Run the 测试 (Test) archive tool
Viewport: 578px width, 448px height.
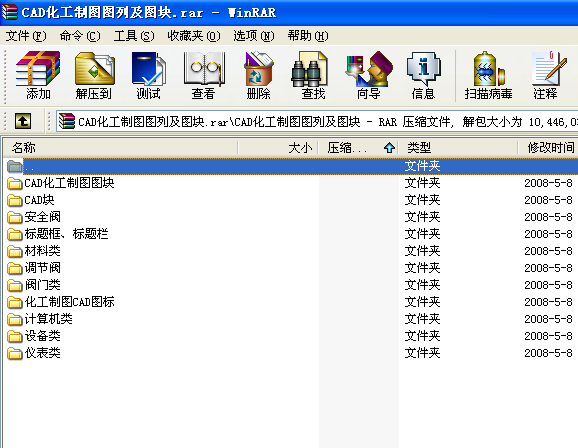[x=149, y=76]
